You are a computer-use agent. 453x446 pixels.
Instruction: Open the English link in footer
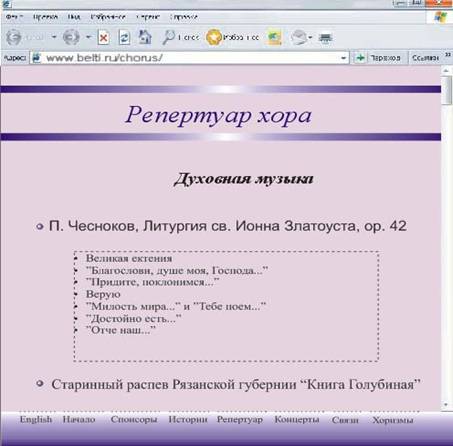coord(36,419)
